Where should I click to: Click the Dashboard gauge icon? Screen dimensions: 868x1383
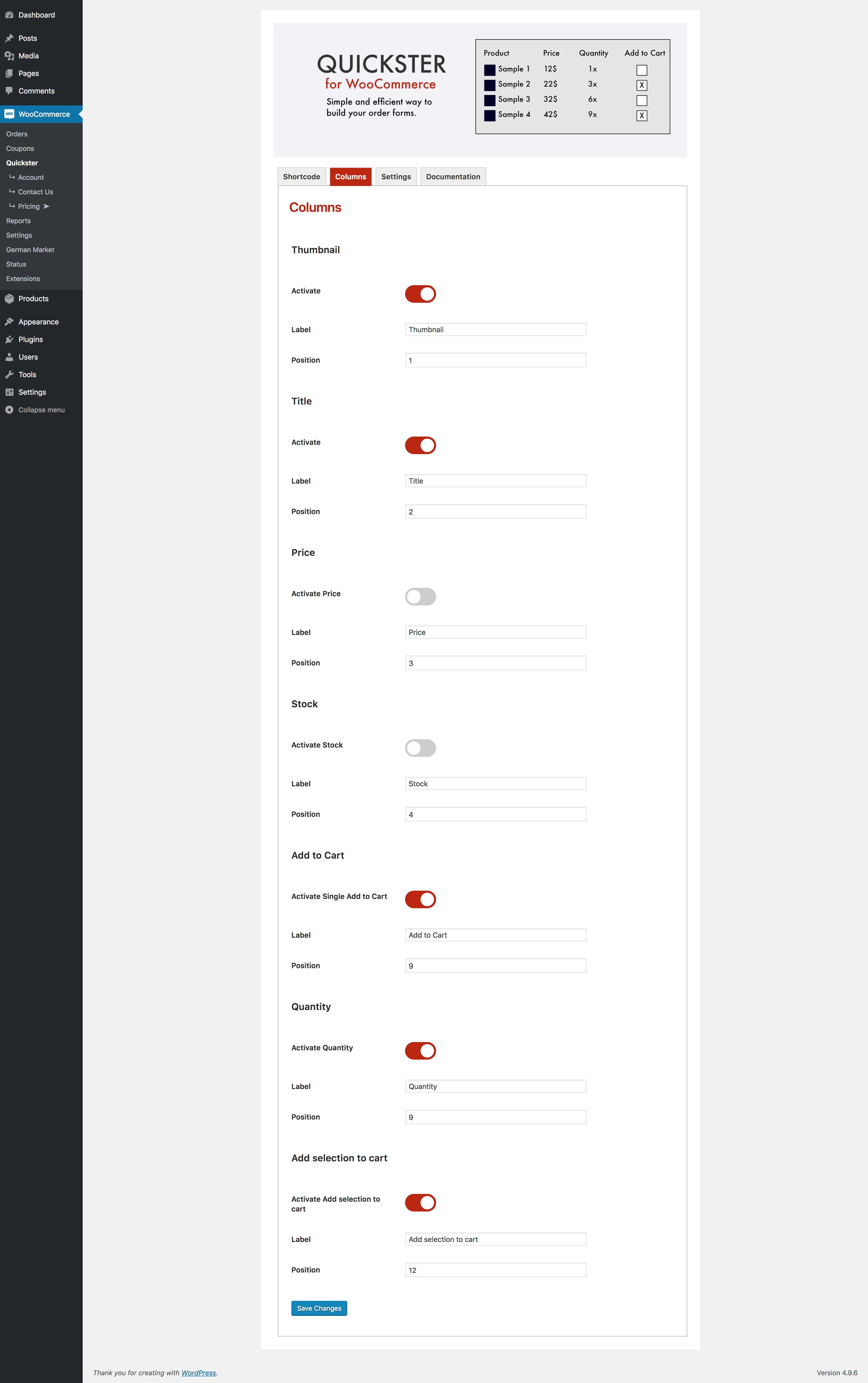tap(9, 15)
